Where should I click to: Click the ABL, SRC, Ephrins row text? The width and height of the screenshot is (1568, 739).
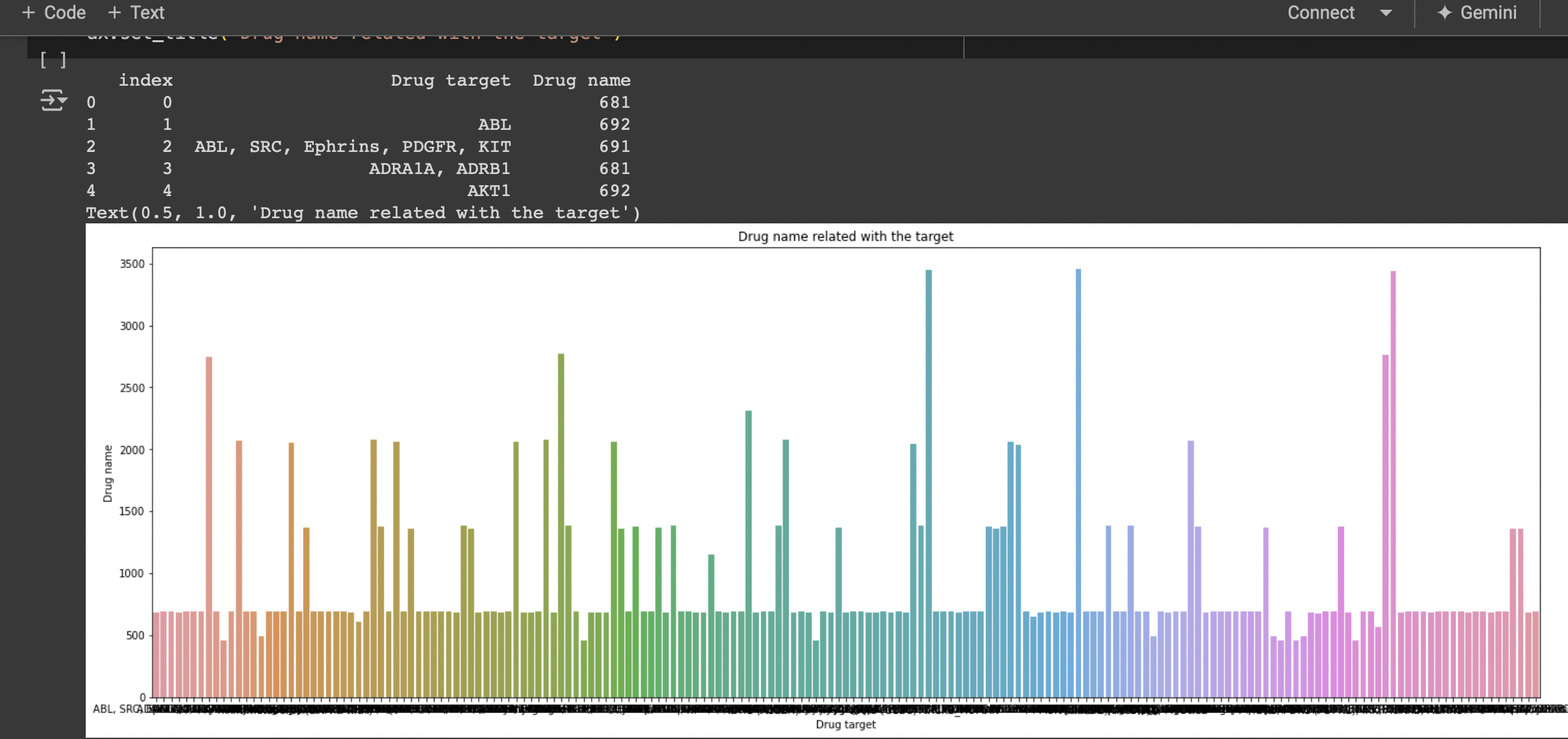pyautogui.click(x=353, y=147)
